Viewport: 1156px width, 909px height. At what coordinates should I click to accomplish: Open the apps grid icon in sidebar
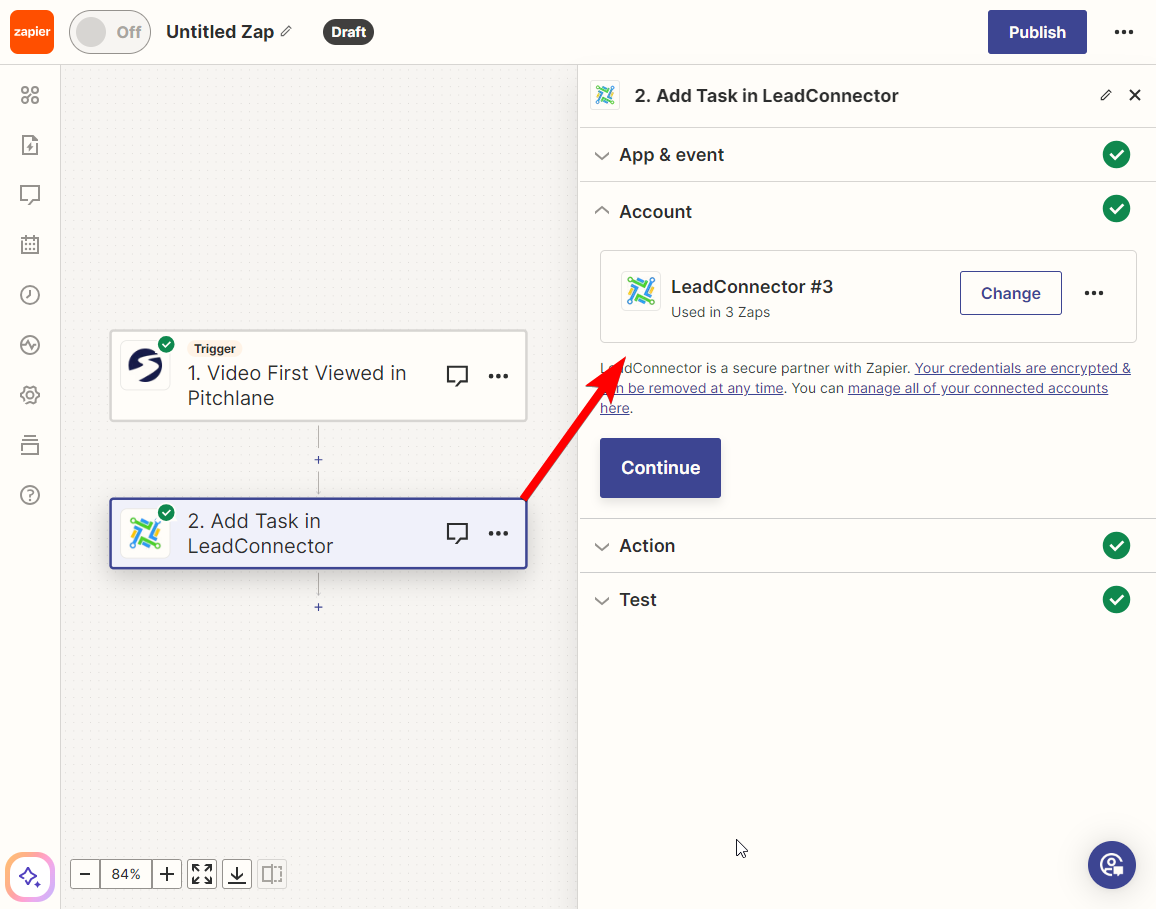[30, 95]
